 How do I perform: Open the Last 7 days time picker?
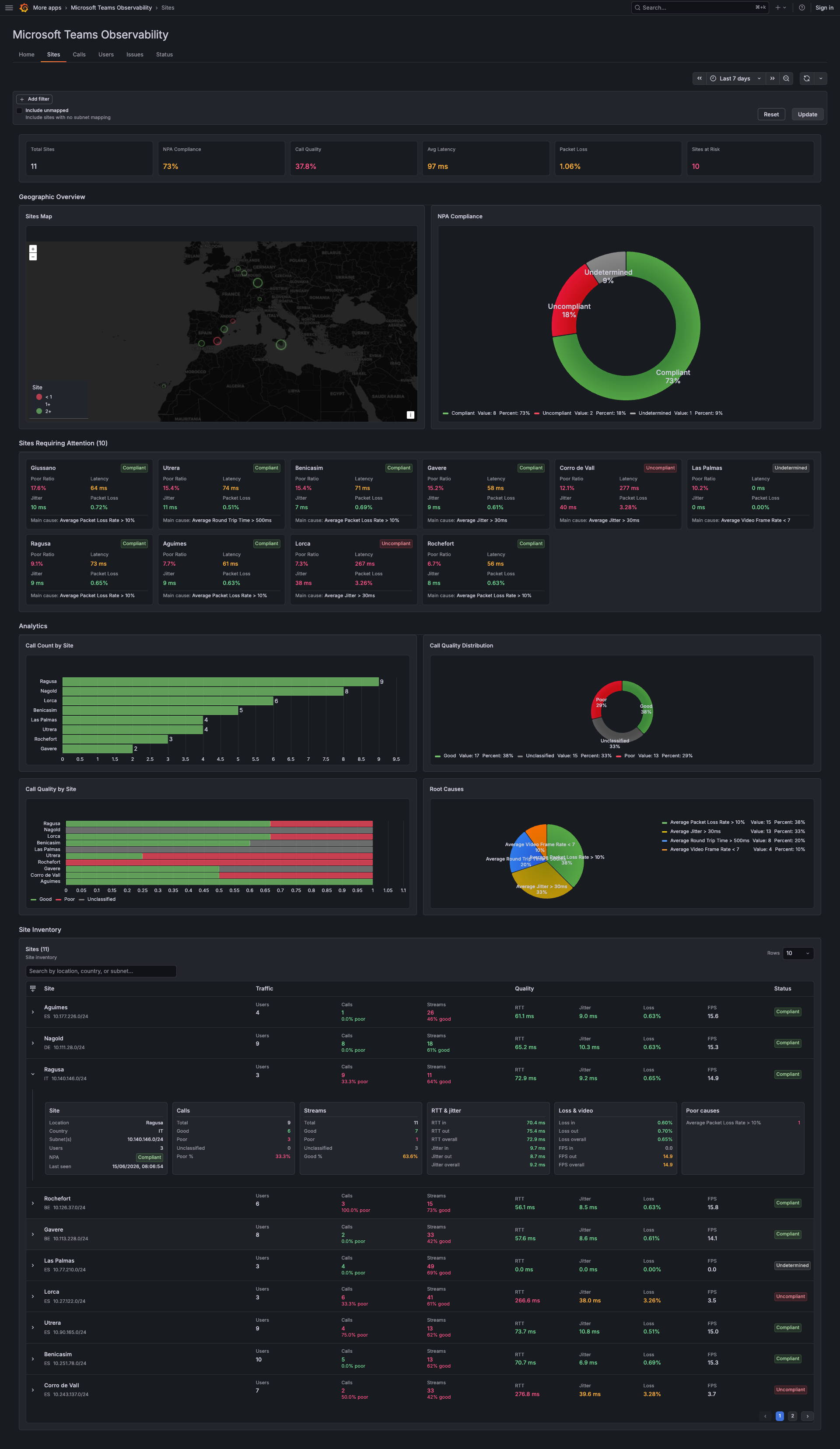click(x=735, y=78)
